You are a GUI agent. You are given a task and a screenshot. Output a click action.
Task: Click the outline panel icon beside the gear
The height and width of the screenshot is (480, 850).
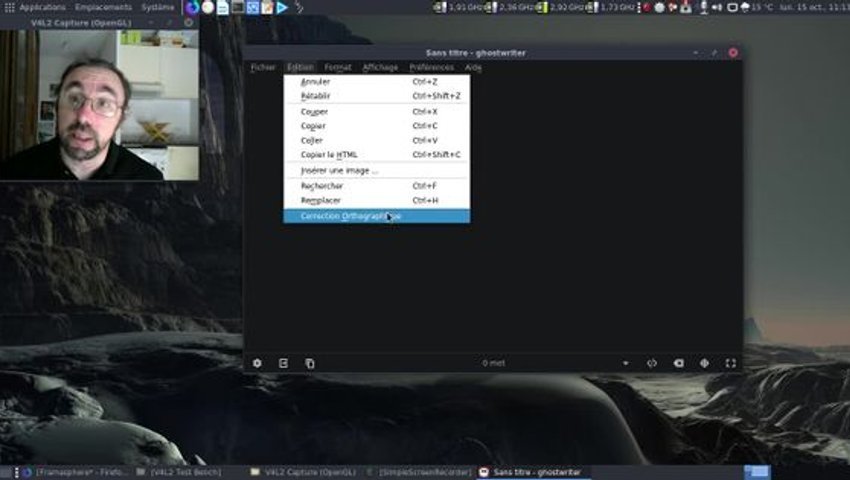(283, 363)
